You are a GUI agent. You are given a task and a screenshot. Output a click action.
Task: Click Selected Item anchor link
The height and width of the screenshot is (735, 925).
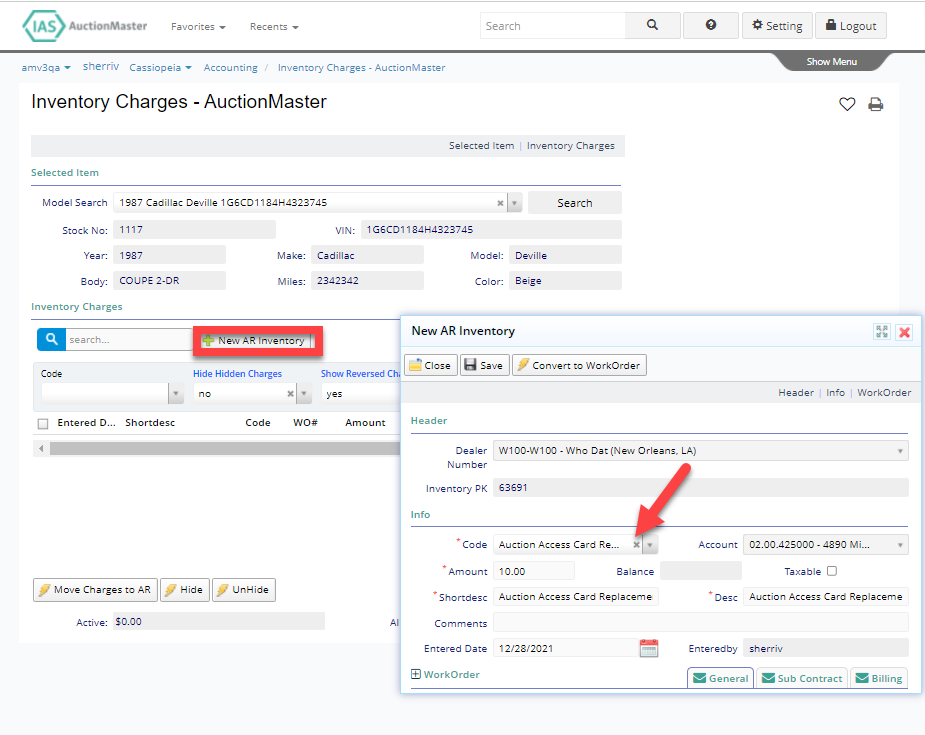[x=481, y=146]
